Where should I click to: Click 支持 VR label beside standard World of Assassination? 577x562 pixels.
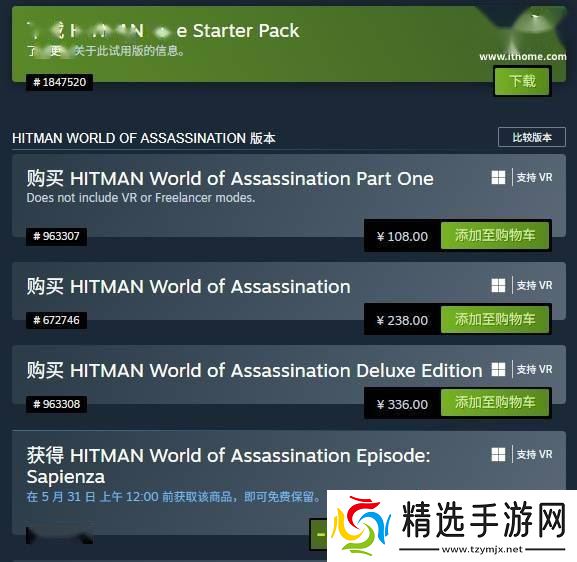point(534,286)
